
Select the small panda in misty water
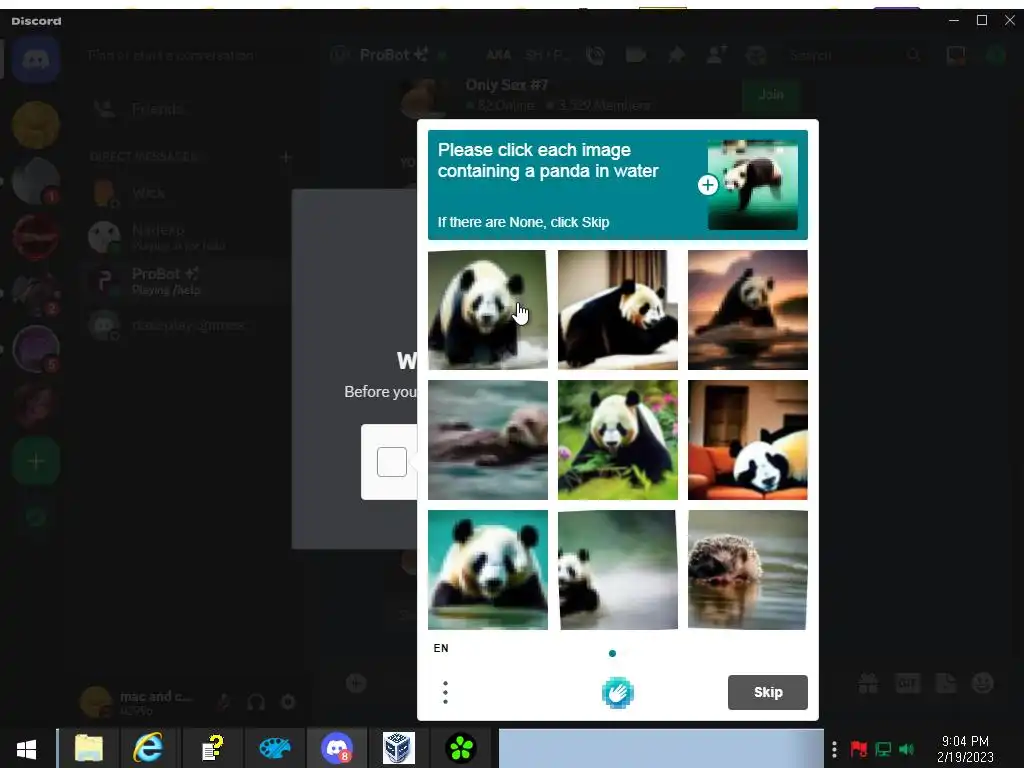tap(618, 569)
